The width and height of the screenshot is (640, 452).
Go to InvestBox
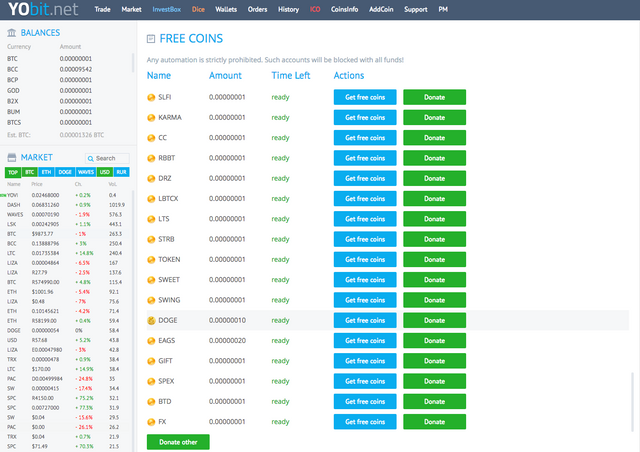(167, 9)
